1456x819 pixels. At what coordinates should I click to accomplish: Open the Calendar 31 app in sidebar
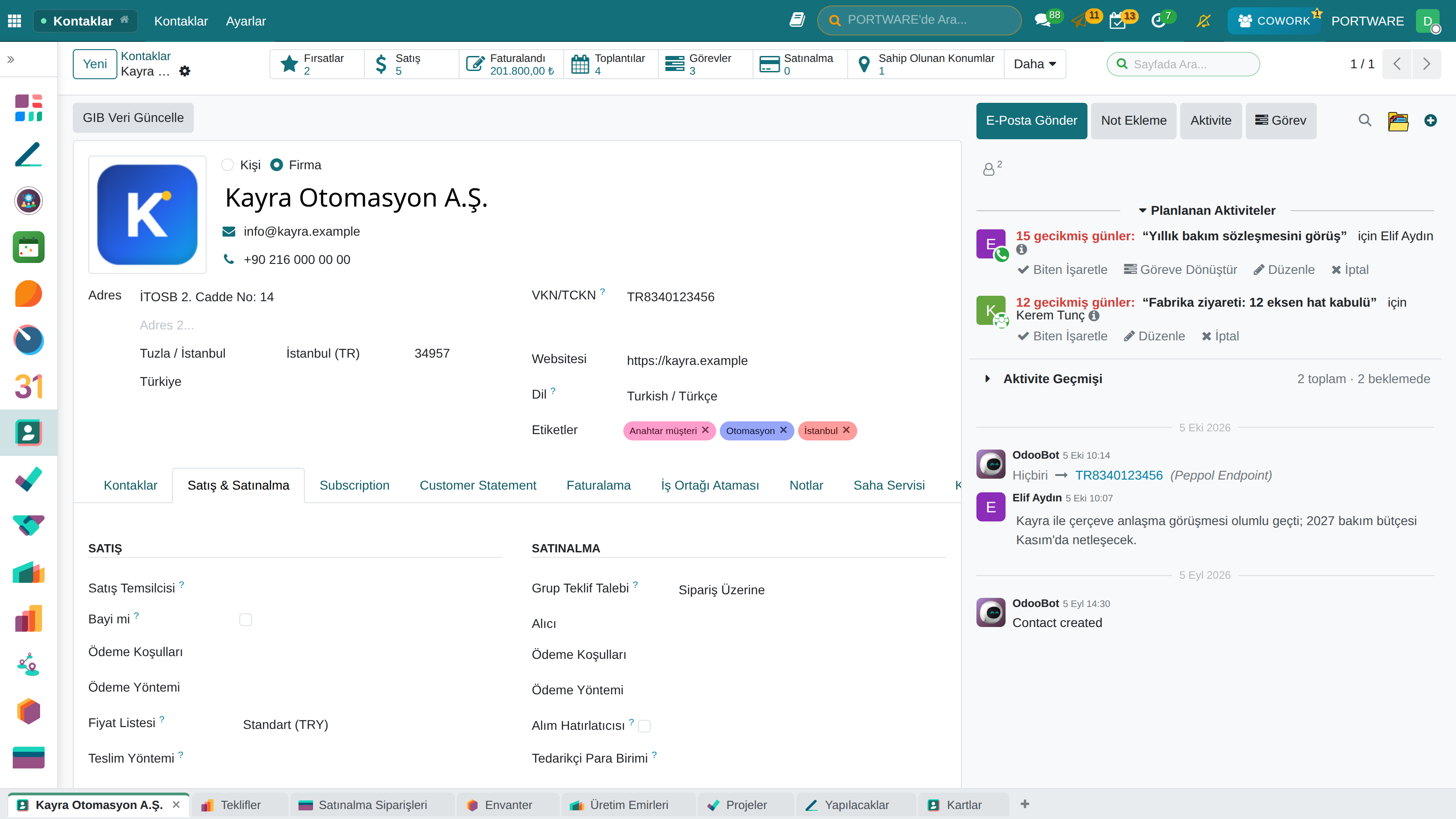pyautogui.click(x=28, y=387)
